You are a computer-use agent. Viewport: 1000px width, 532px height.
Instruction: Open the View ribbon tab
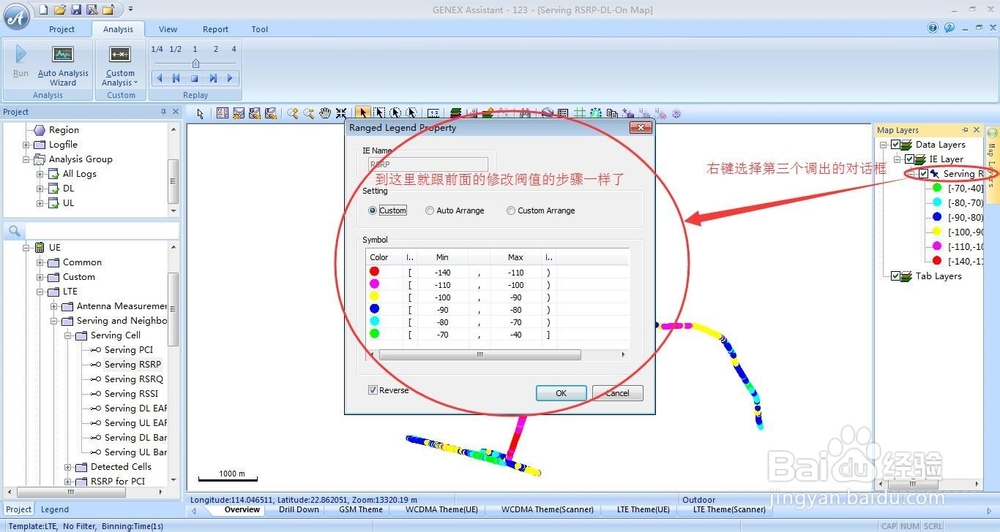pyautogui.click(x=168, y=29)
